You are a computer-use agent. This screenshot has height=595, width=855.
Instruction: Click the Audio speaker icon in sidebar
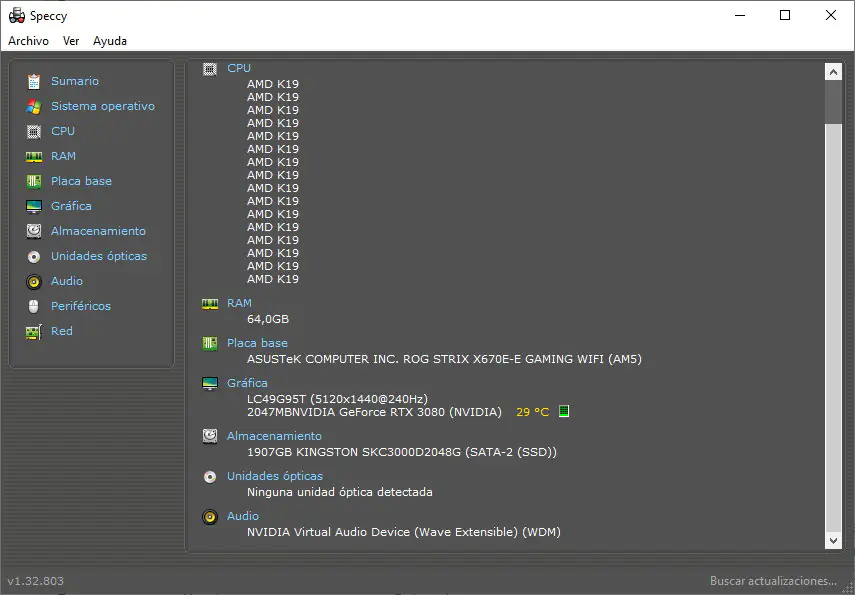34,281
